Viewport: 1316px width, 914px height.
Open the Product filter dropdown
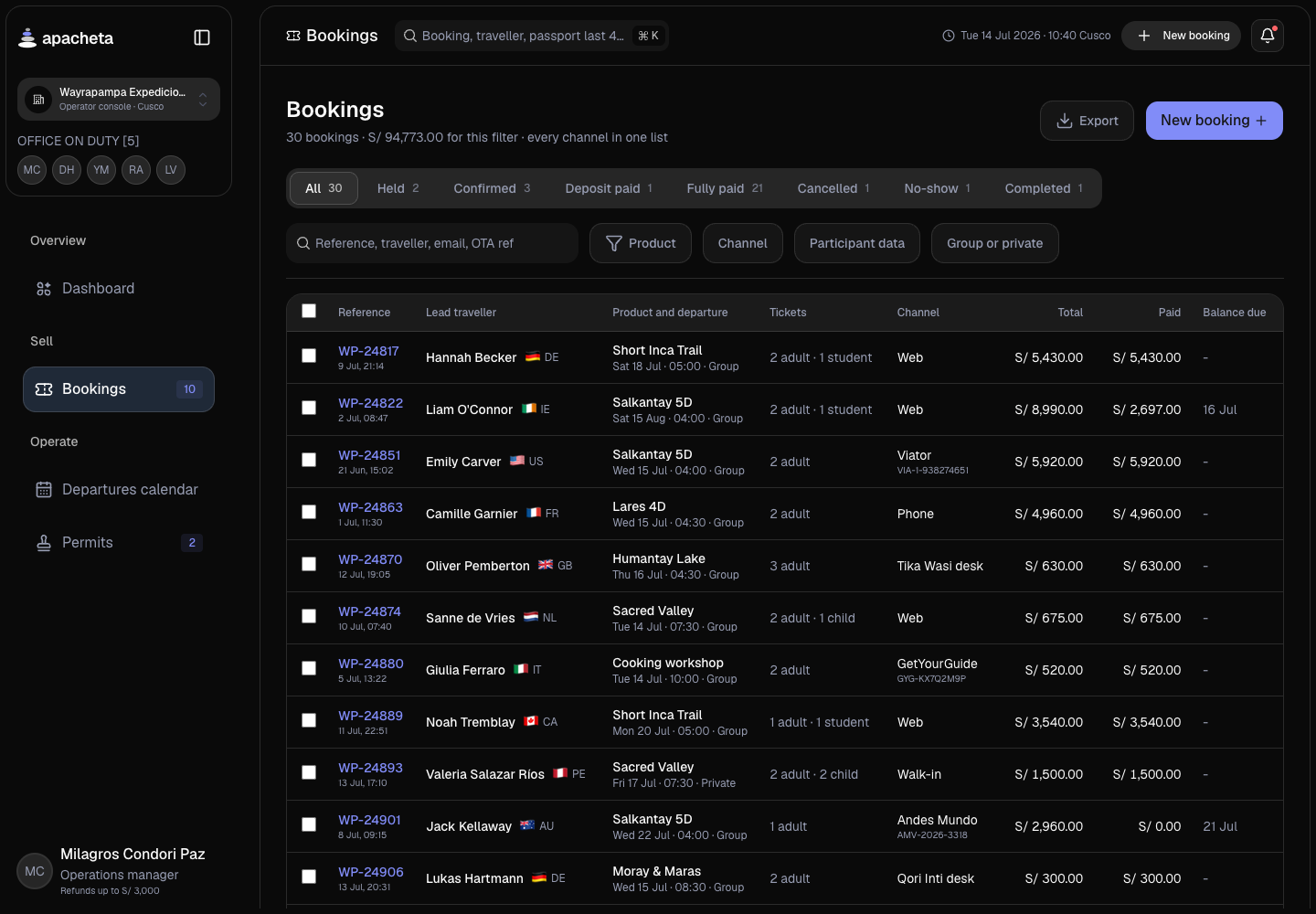coord(640,243)
